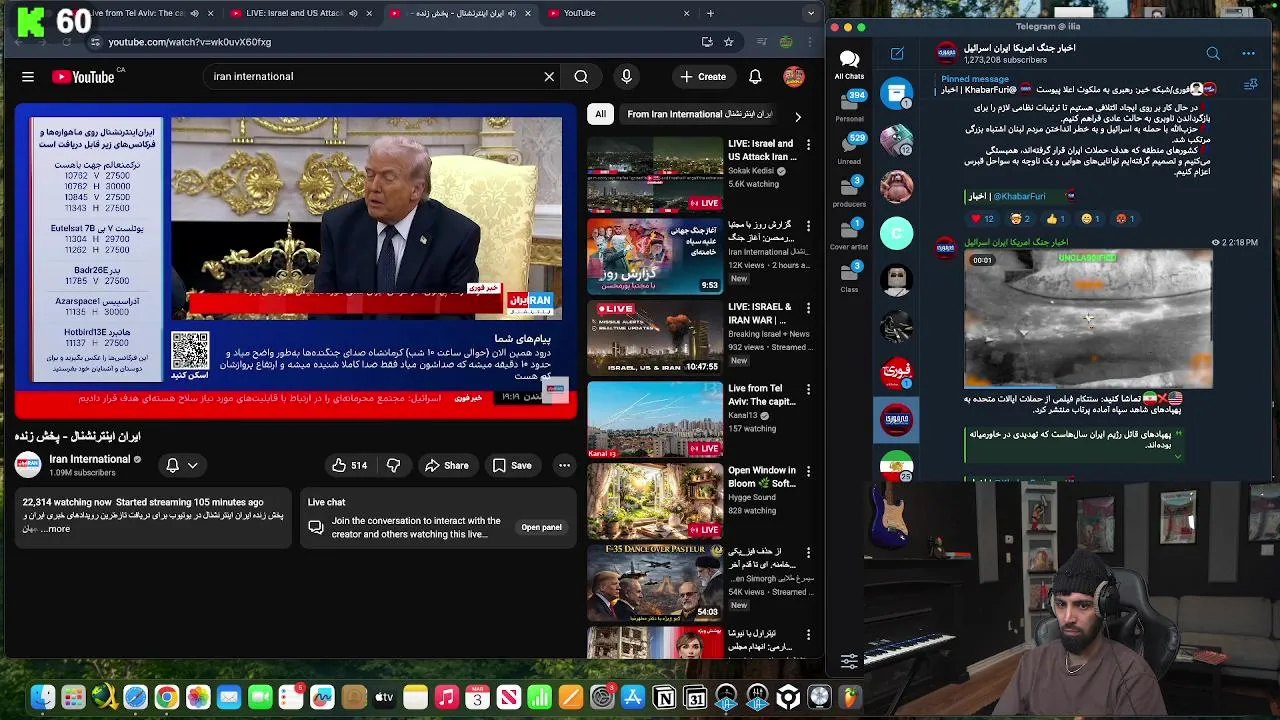
Task: Open options for Open Window in Bloom video
Action: point(808,471)
